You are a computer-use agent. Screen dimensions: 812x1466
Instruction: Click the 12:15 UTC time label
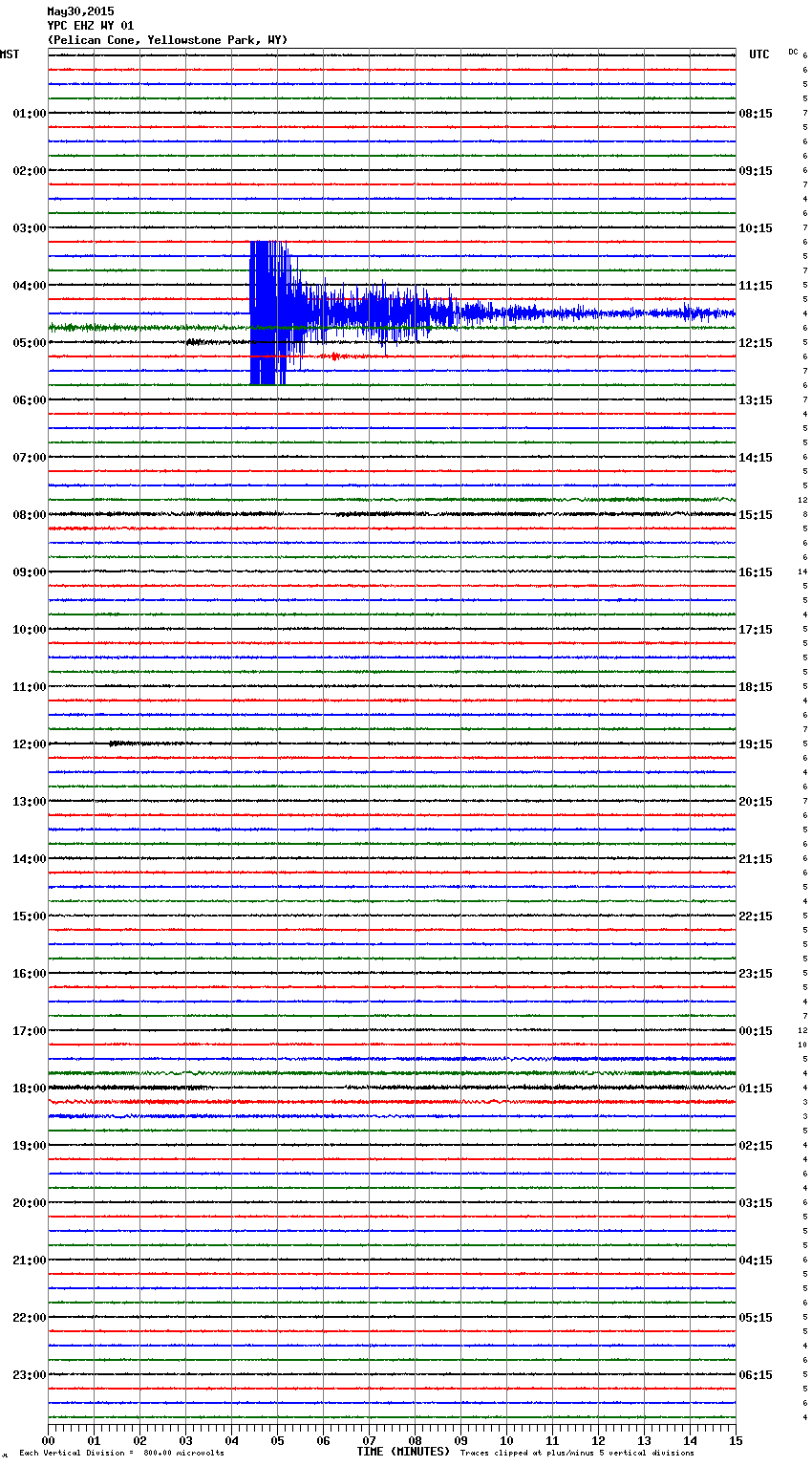pos(756,343)
